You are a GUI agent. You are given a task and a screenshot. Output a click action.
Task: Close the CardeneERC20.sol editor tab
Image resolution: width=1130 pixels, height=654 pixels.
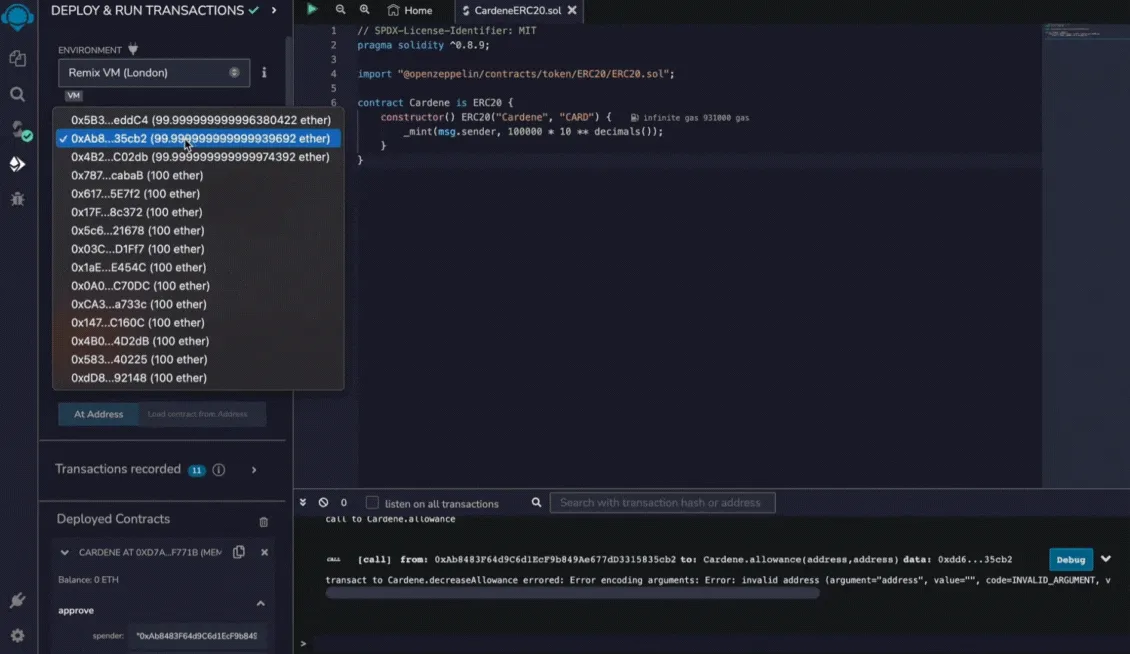(572, 10)
